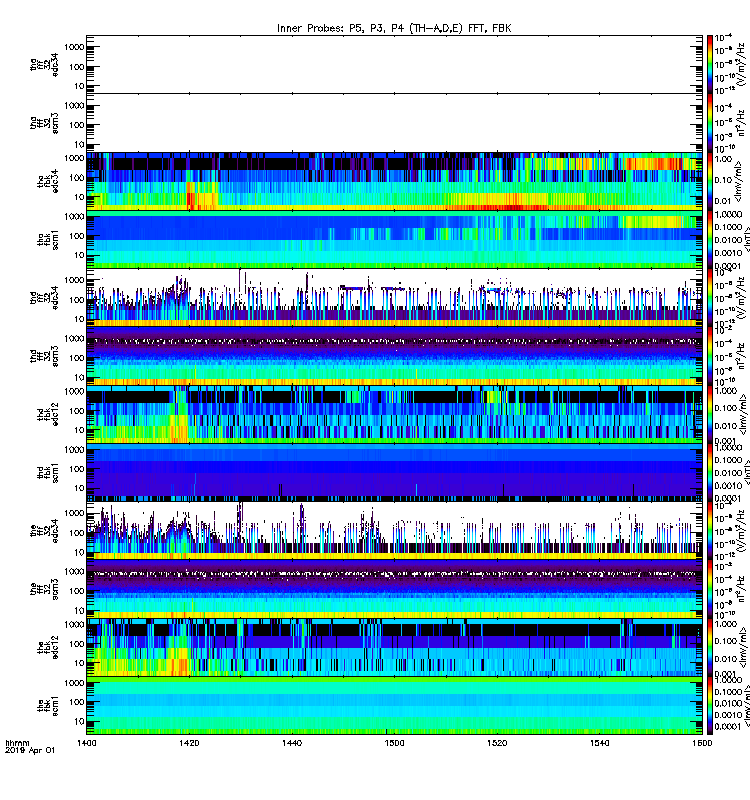The height and width of the screenshot is (800, 750).
Task: Click the 'nT²/Hz' unit label of tha scm3 panel
Action: tap(742, 123)
